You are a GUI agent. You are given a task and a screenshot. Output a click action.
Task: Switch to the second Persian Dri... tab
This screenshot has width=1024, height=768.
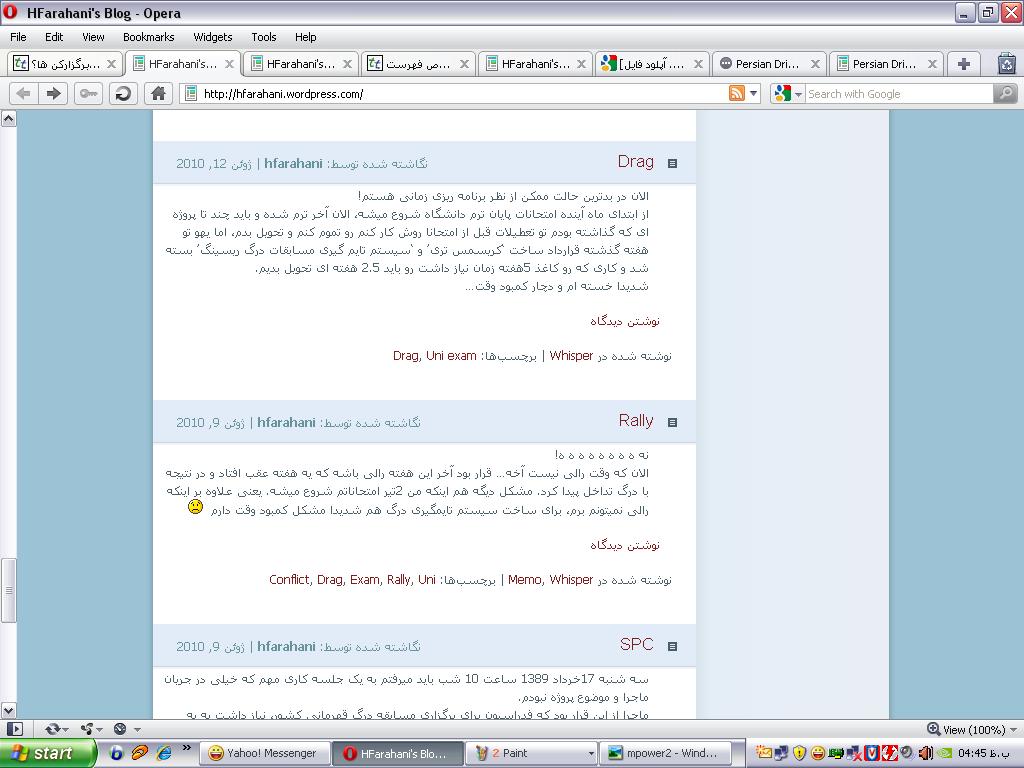885,64
